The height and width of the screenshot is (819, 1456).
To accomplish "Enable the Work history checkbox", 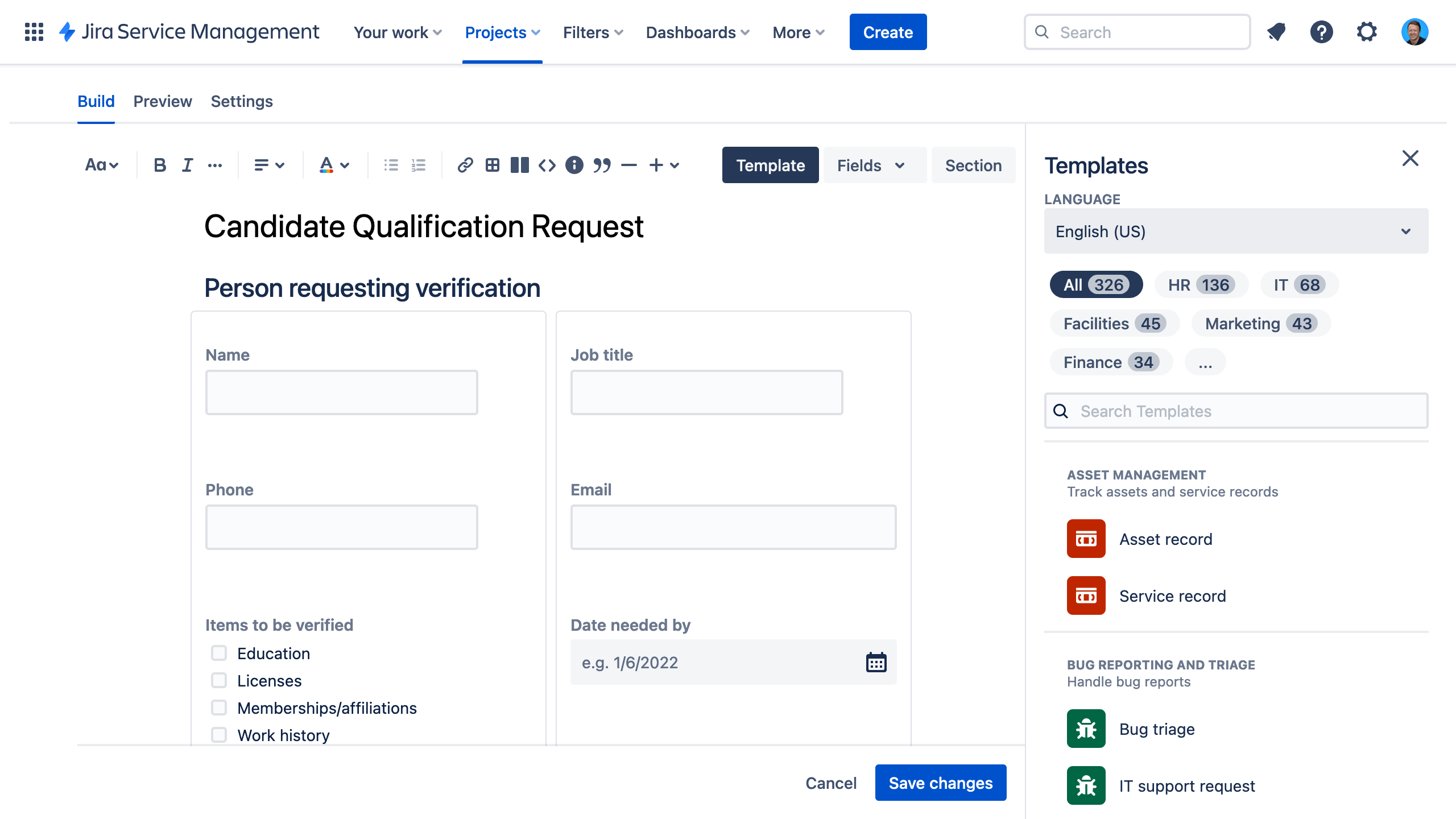I will (x=218, y=734).
